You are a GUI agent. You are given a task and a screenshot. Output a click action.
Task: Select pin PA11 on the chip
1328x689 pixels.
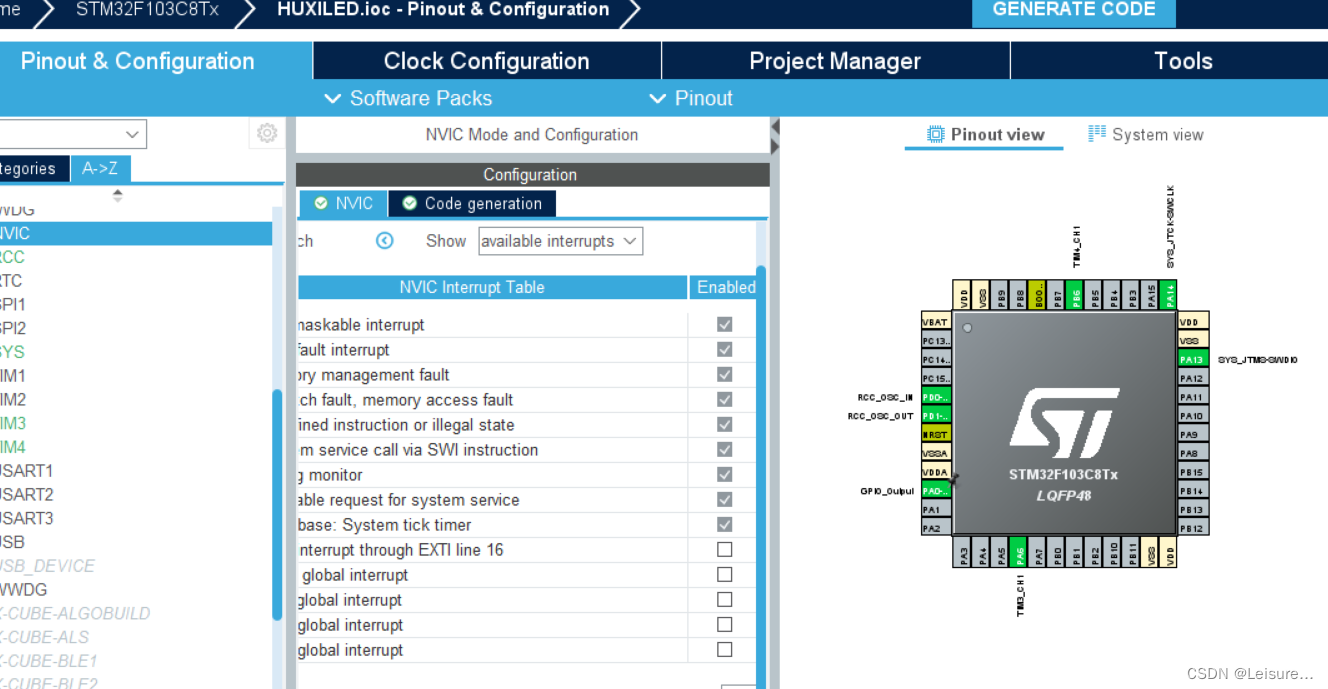1192,397
